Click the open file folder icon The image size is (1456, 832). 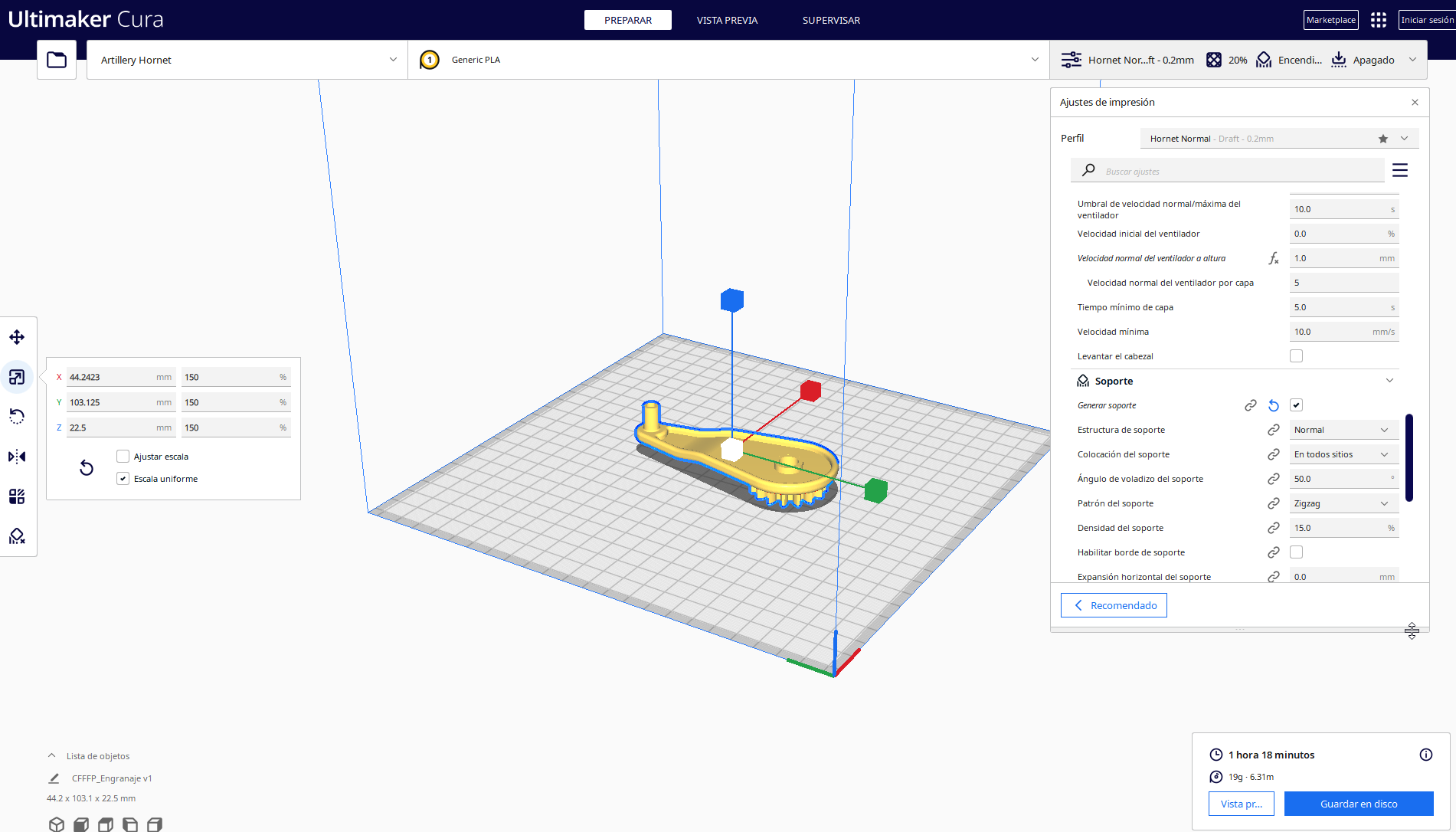57,60
